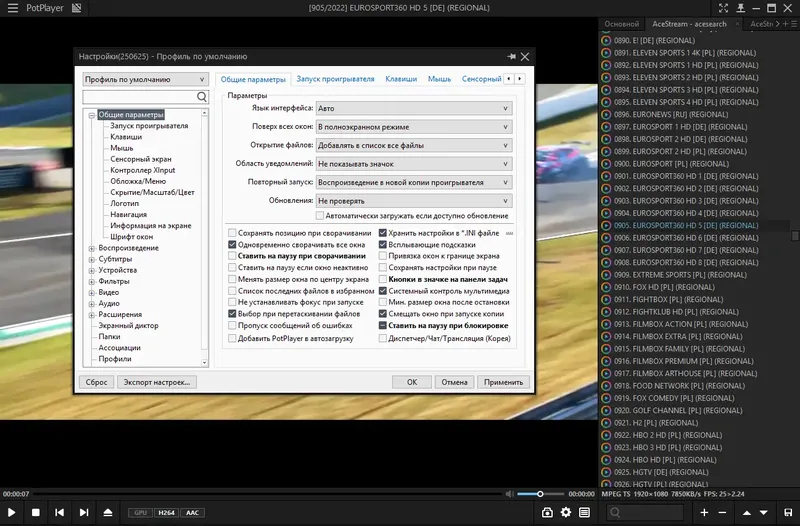Adjust the volume slider
Viewport: 800px width, 526px height.
pos(540,494)
